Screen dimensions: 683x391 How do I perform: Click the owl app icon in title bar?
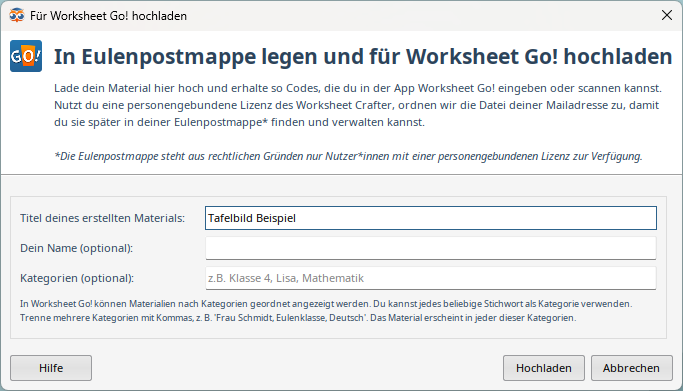(17, 15)
